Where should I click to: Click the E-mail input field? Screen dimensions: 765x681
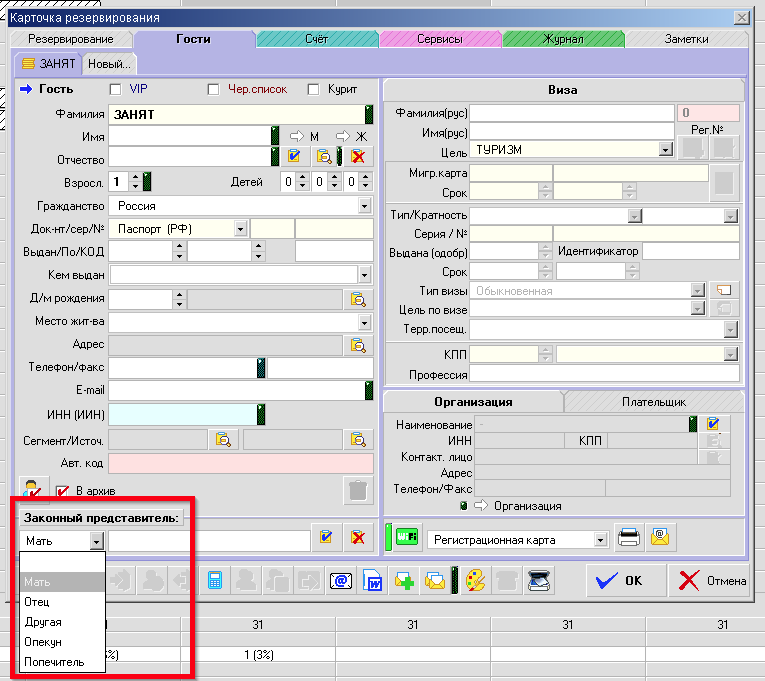pos(235,391)
